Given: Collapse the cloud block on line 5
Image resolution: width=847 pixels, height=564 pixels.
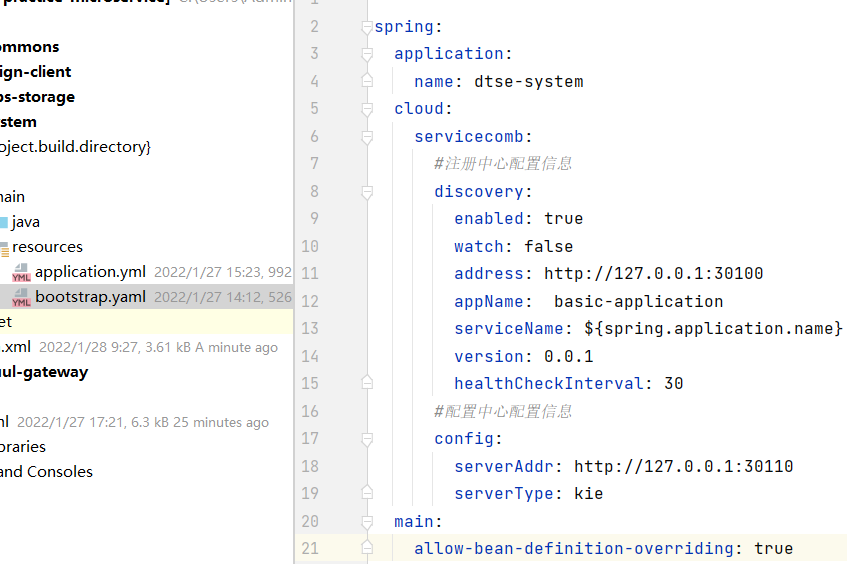Looking at the screenshot, I should pos(367,108).
